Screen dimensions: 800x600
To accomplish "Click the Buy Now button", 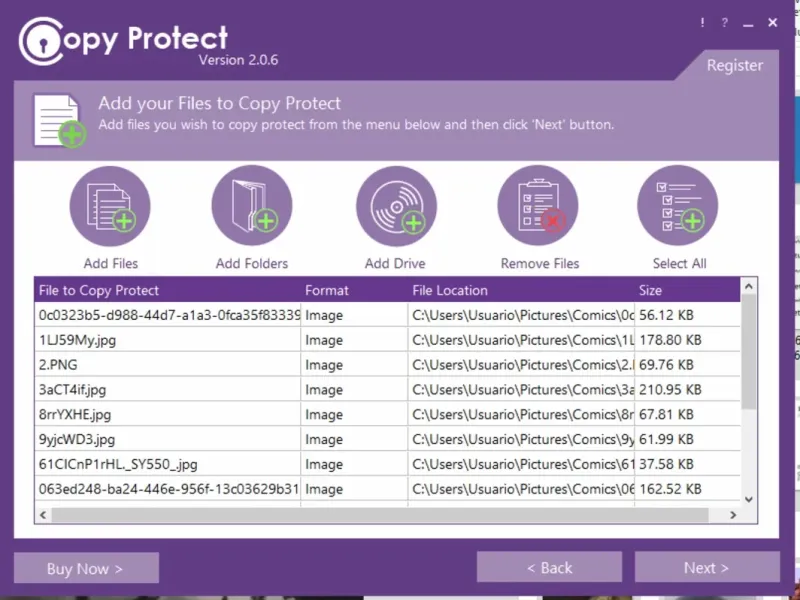I will [86, 568].
